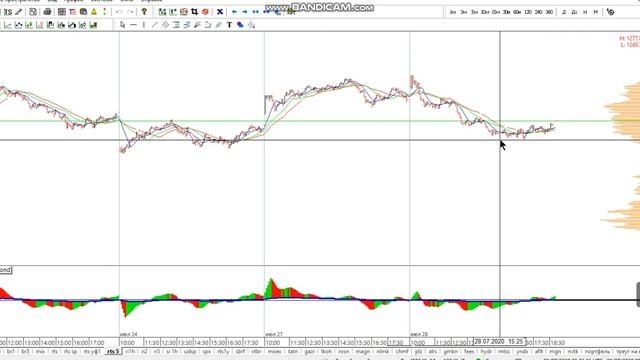Open the 'mvtk' chart tab
The height and width of the screenshot is (360, 640).
pos(573,351)
